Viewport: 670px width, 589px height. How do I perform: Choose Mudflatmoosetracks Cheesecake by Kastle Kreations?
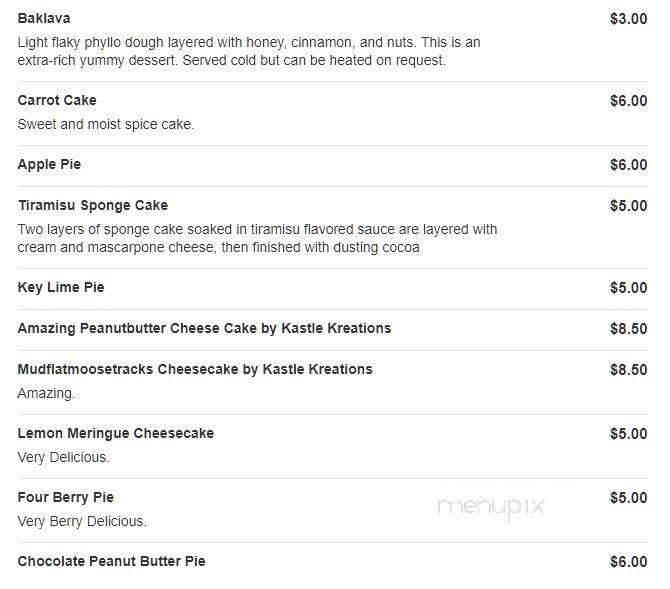(x=195, y=370)
